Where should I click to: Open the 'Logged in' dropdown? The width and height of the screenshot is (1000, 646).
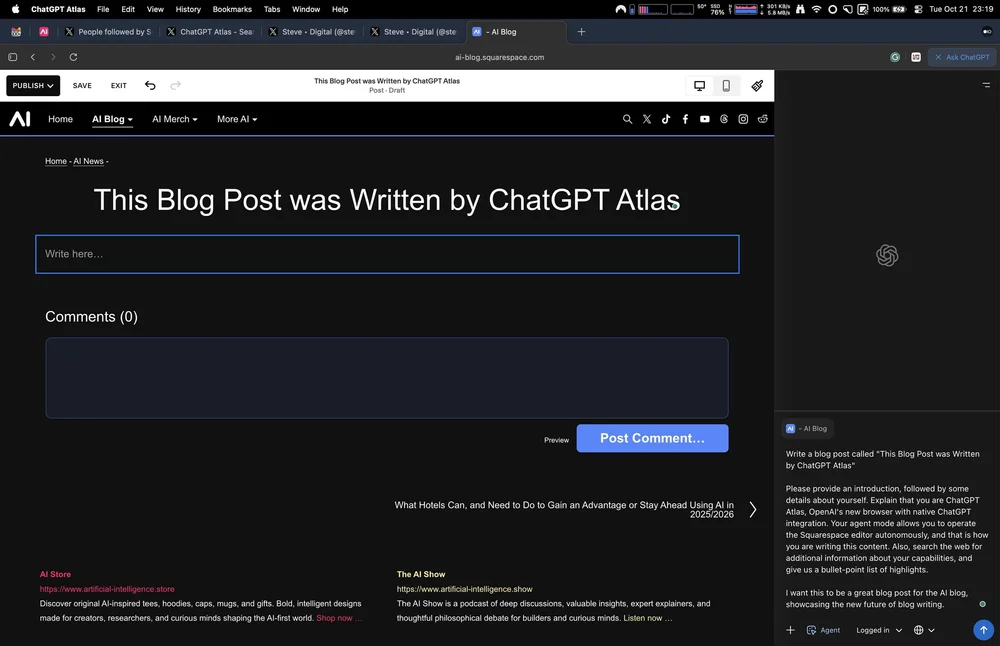point(879,630)
